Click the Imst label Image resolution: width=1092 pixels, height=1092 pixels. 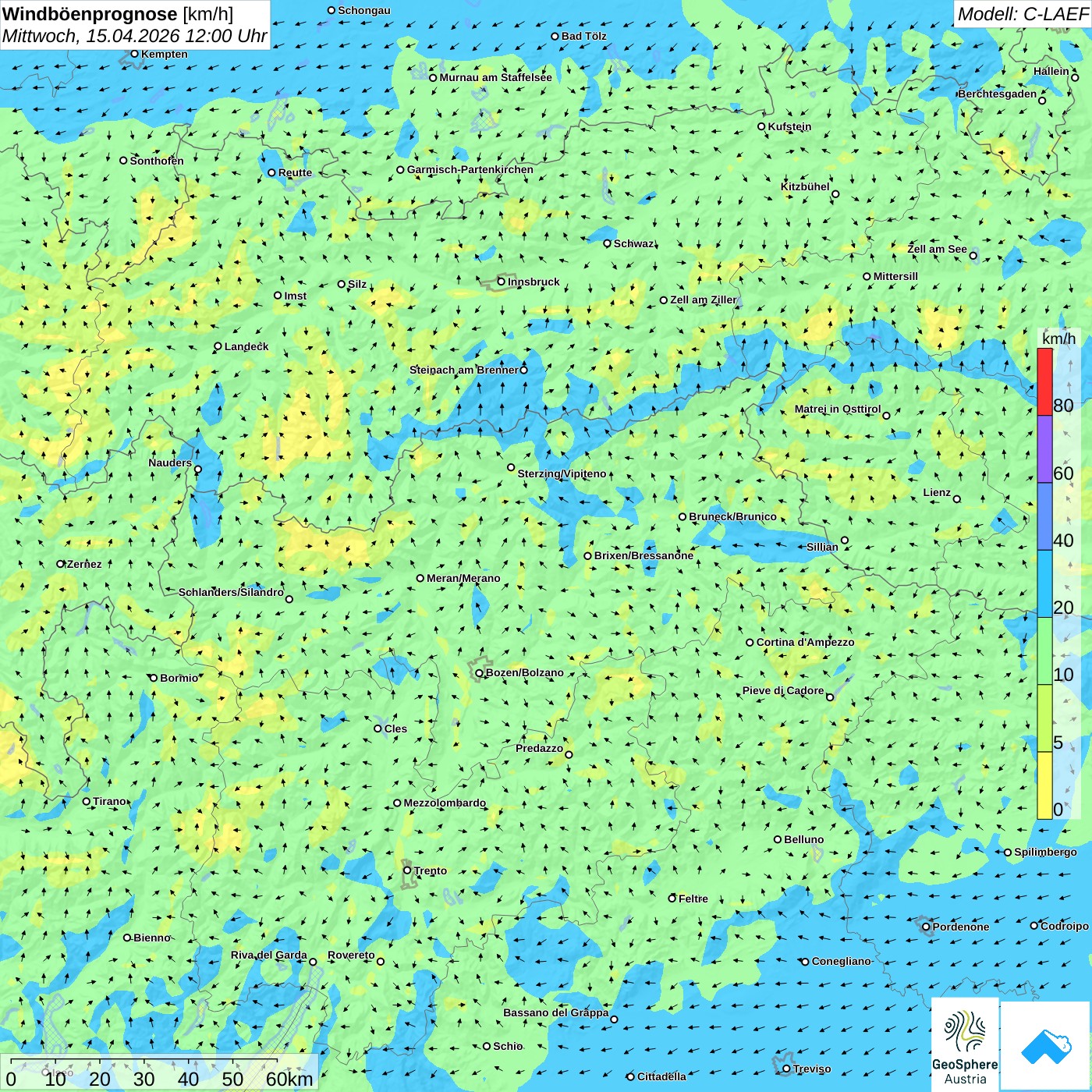pyautogui.click(x=296, y=296)
